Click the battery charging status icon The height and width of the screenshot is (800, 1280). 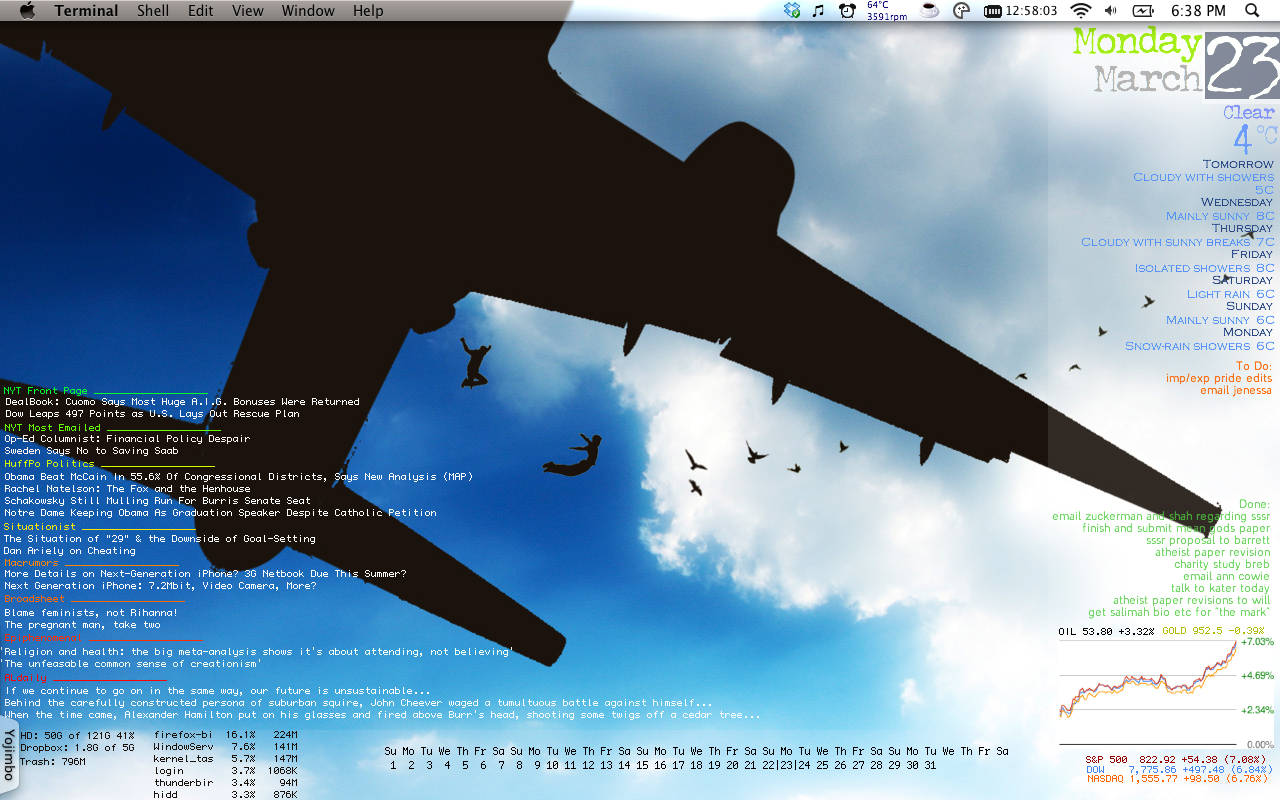pyautogui.click(x=1143, y=11)
